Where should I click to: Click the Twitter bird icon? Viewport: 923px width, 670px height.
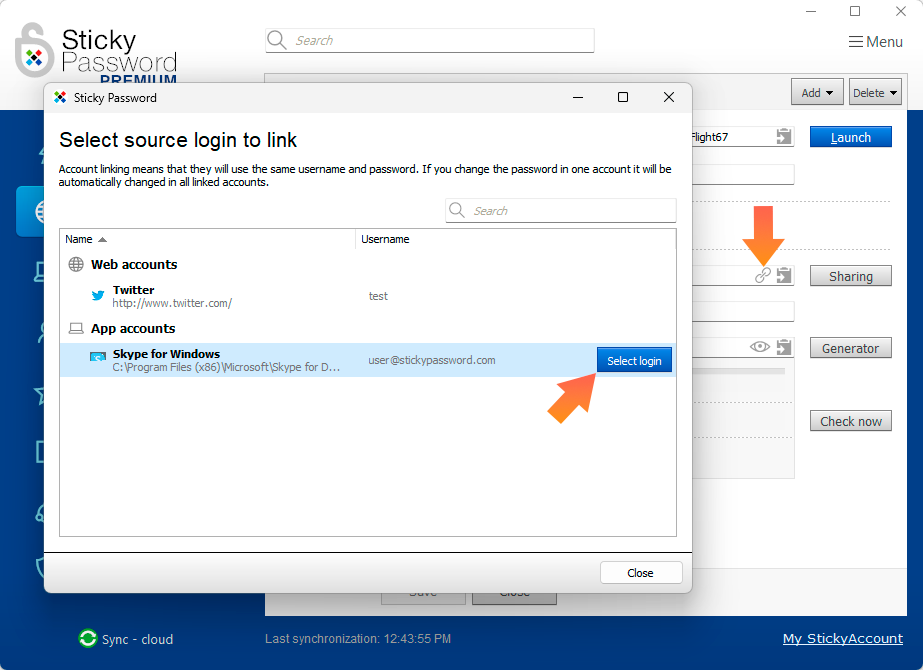pyautogui.click(x=98, y=296)
